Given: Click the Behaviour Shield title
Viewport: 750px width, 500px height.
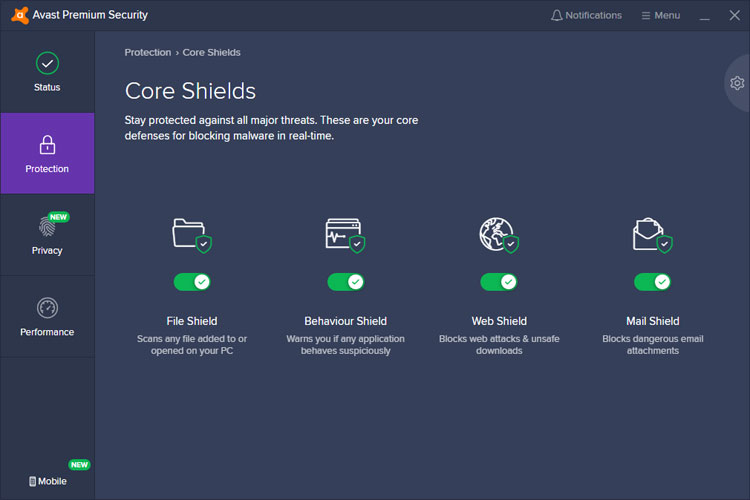Looking at the screenshot, I should [x=345, y=321].
